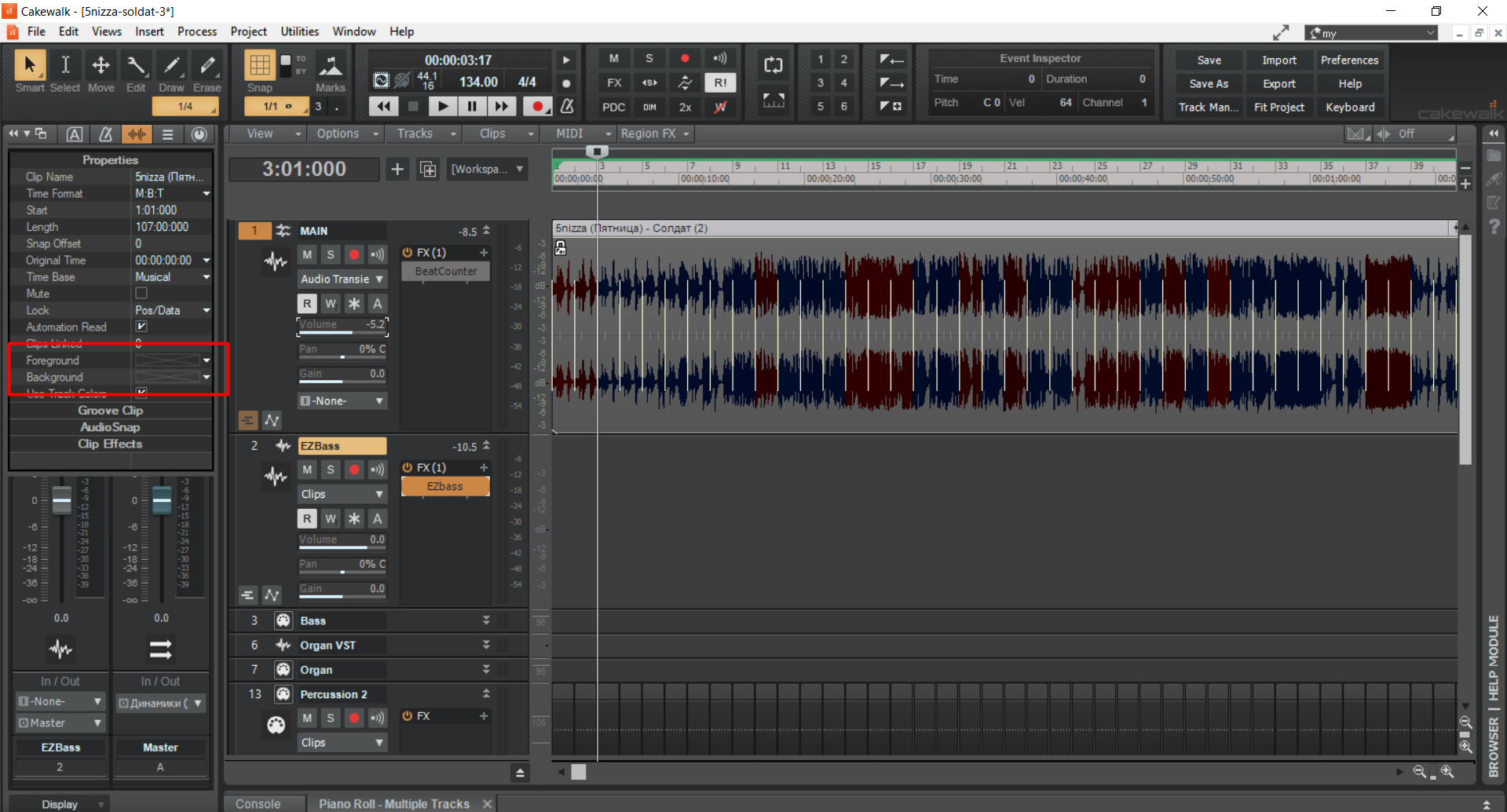Enable PDC override button
Screen dimensions: 1507x812
point(614,107)
